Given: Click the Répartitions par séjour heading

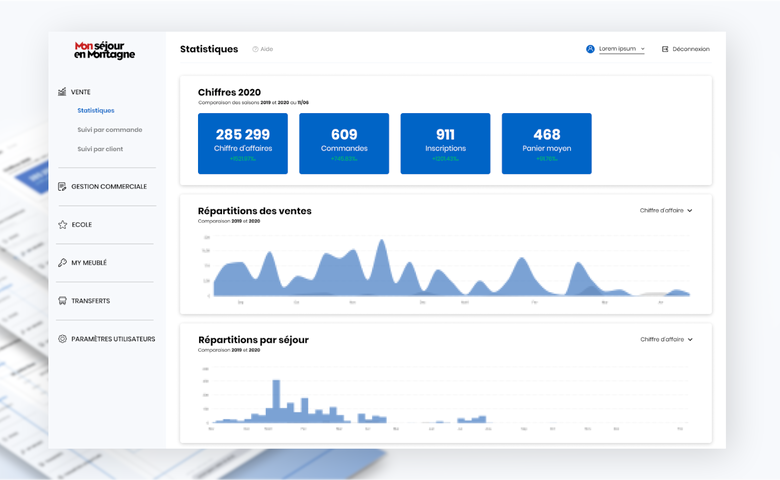Looking at the screenshot, I should click(253, 340).
